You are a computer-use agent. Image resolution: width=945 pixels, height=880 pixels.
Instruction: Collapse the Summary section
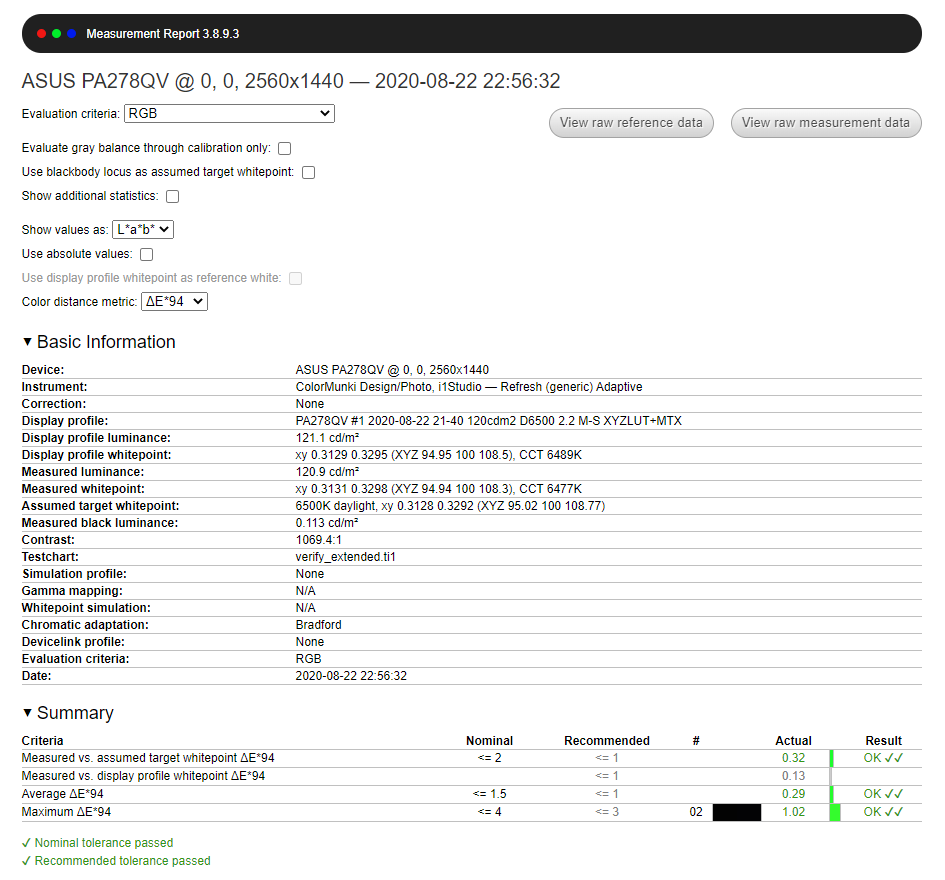[68, 712]
